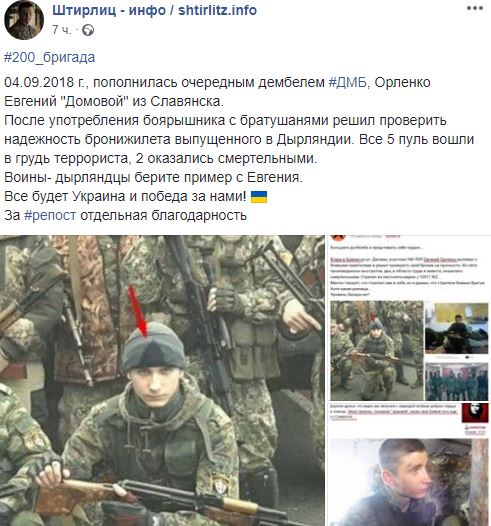Open the three-dot post options menu
Screen dimensions: 491x526
475,8
